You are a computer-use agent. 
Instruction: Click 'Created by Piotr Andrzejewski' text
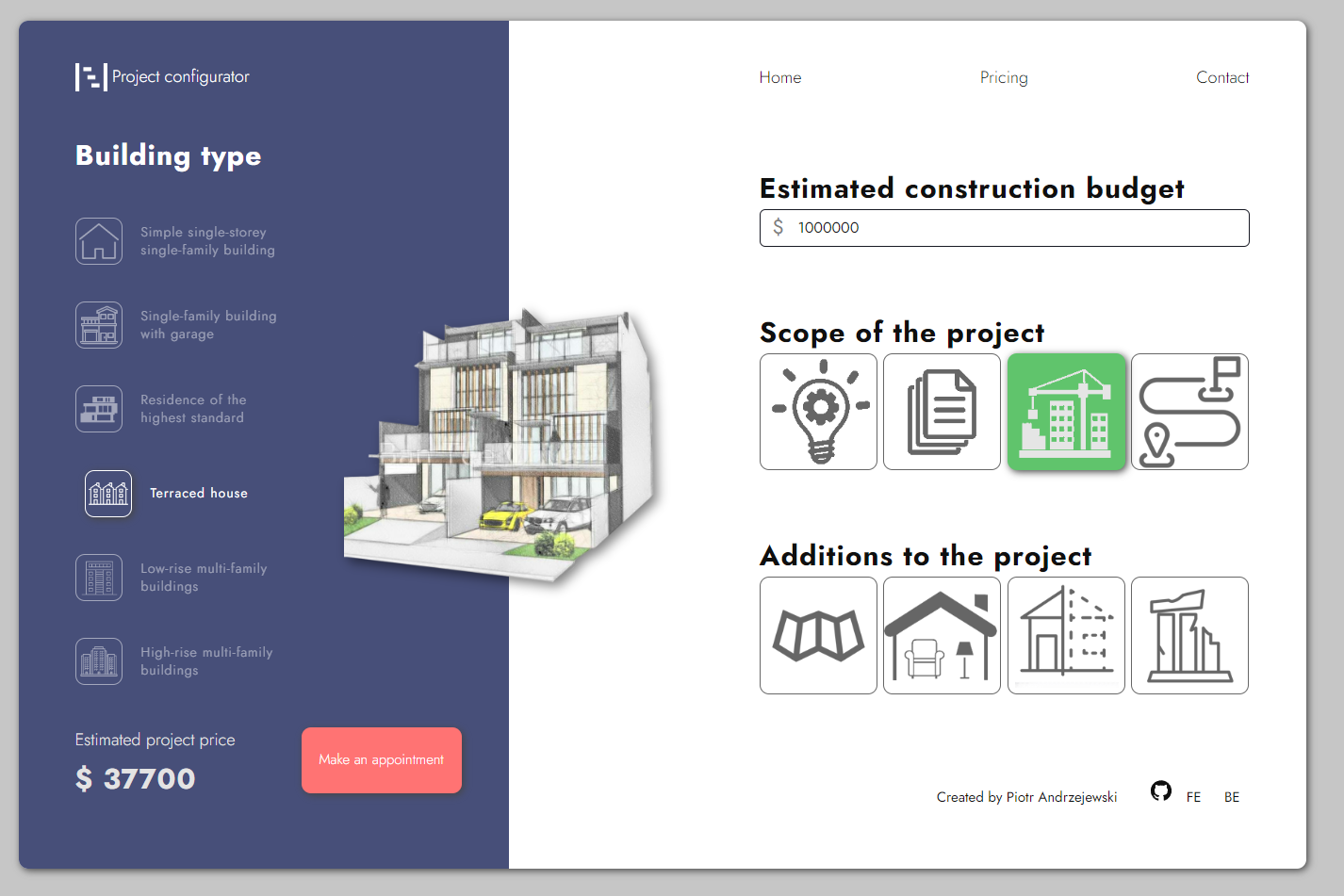click(x=1026, y=797)
